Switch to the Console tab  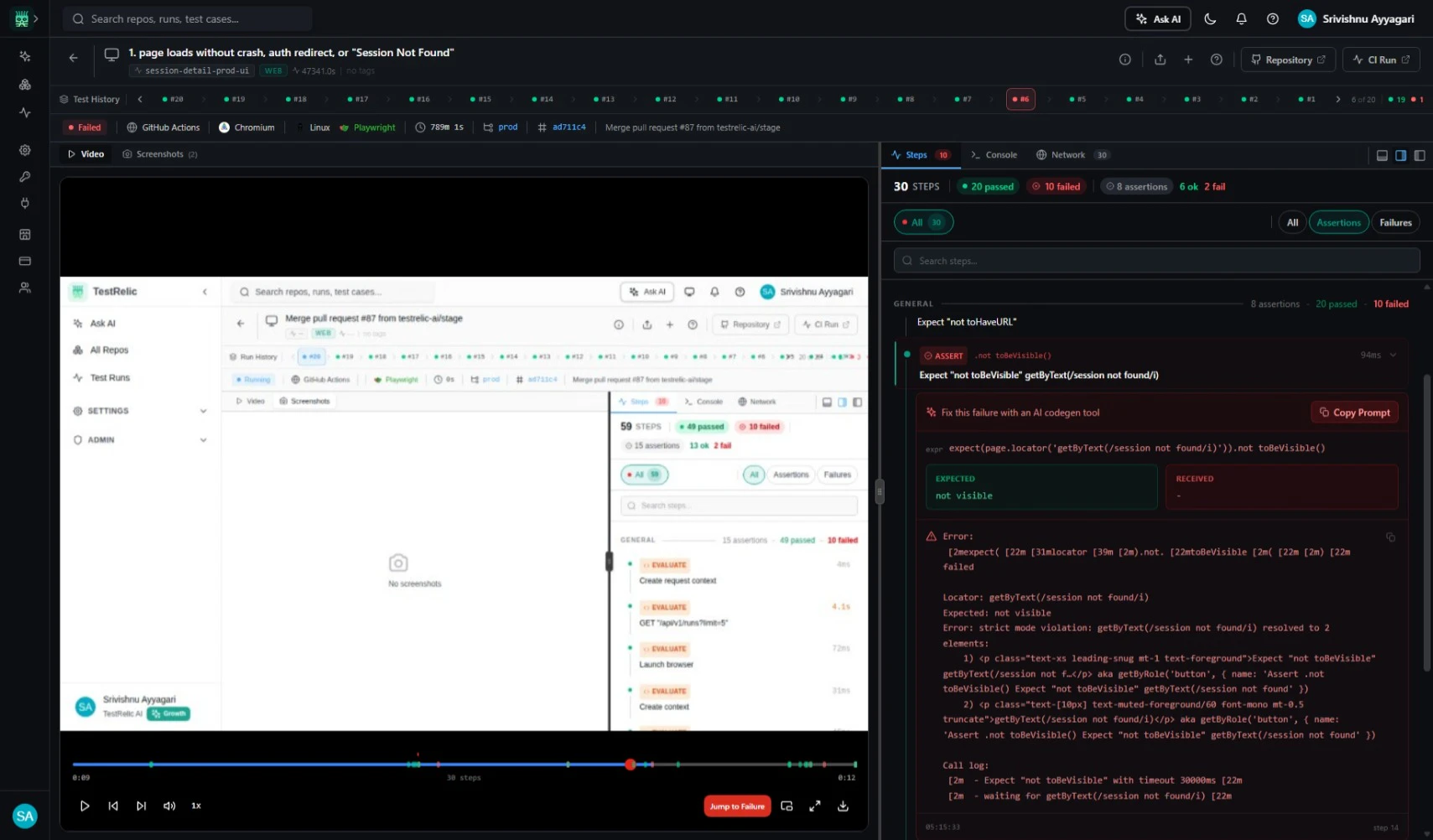pyautogui.click(x=994, y=155)
